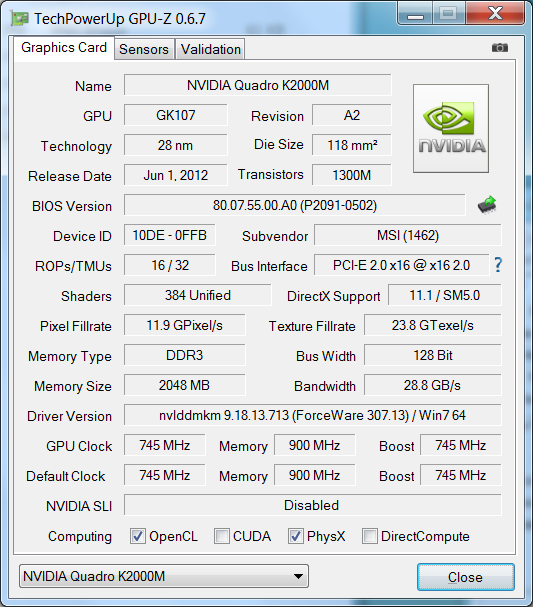Click the Device ID field 10DE - 0FFB
Image resolution: width=533 pixels, height=607 pixels.
point(170,235)
